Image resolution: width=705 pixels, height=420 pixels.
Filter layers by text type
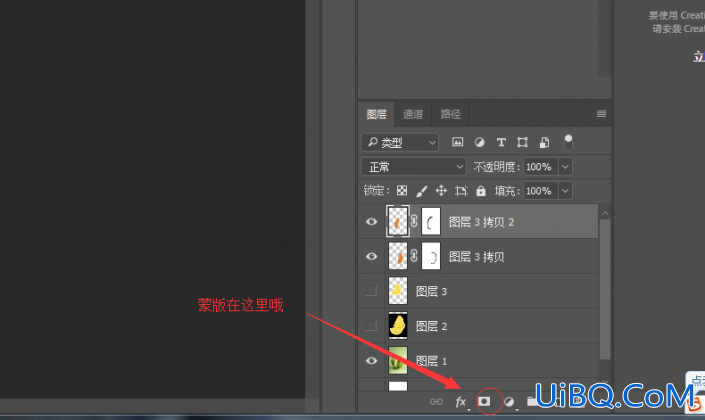(501, 143)
